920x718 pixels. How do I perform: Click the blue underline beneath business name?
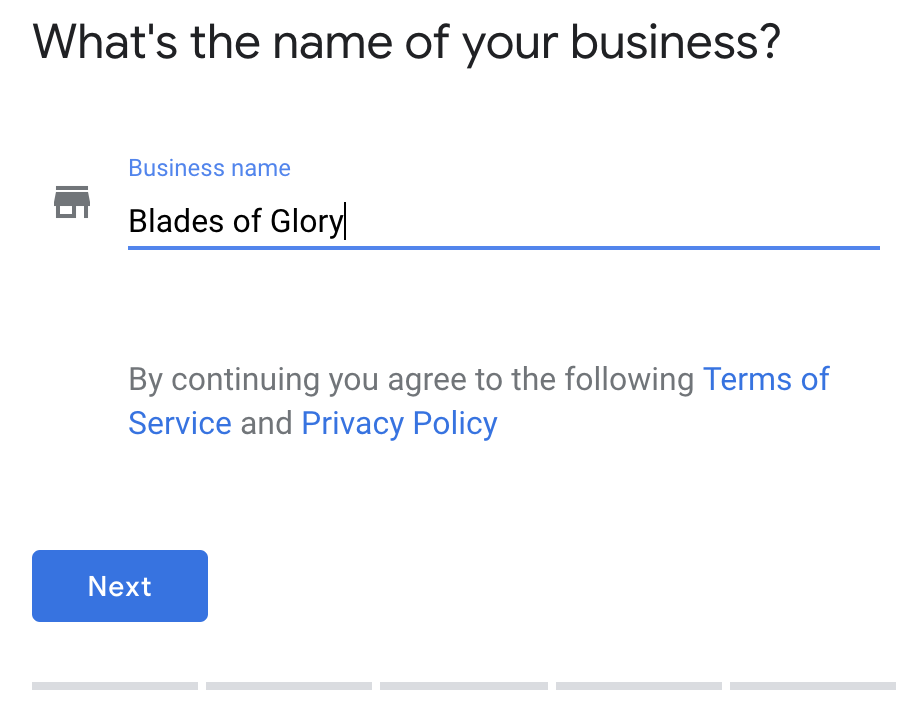503,248
